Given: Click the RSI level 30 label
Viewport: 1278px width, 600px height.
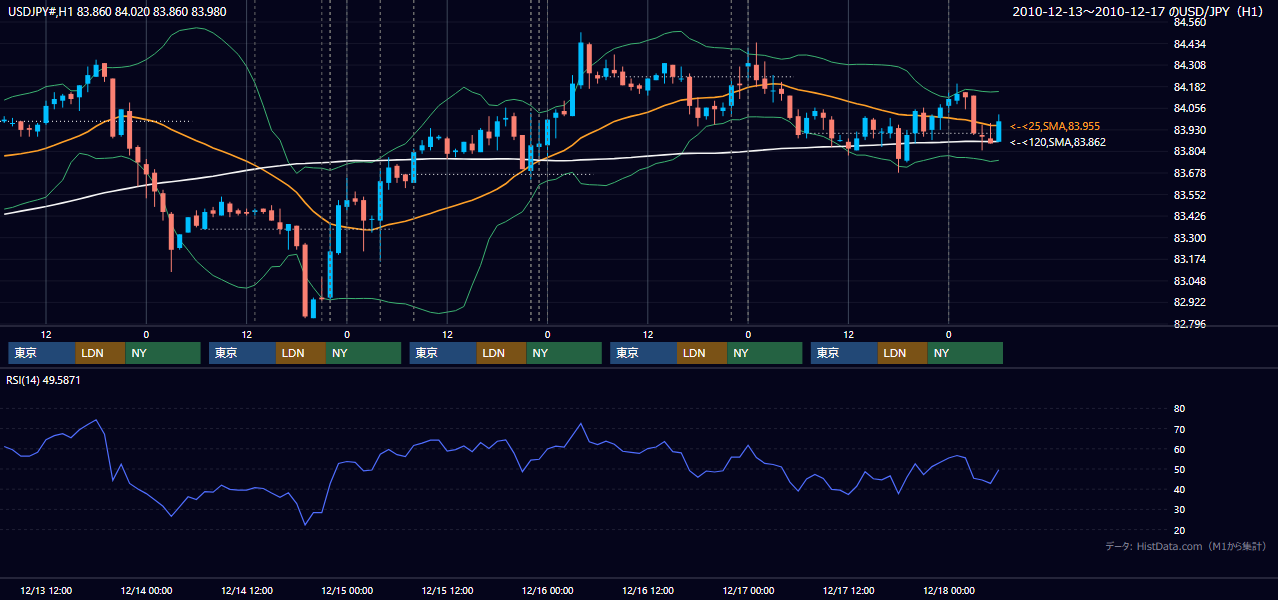Looking at the screenshot, I should click(x=1179, y=509).
